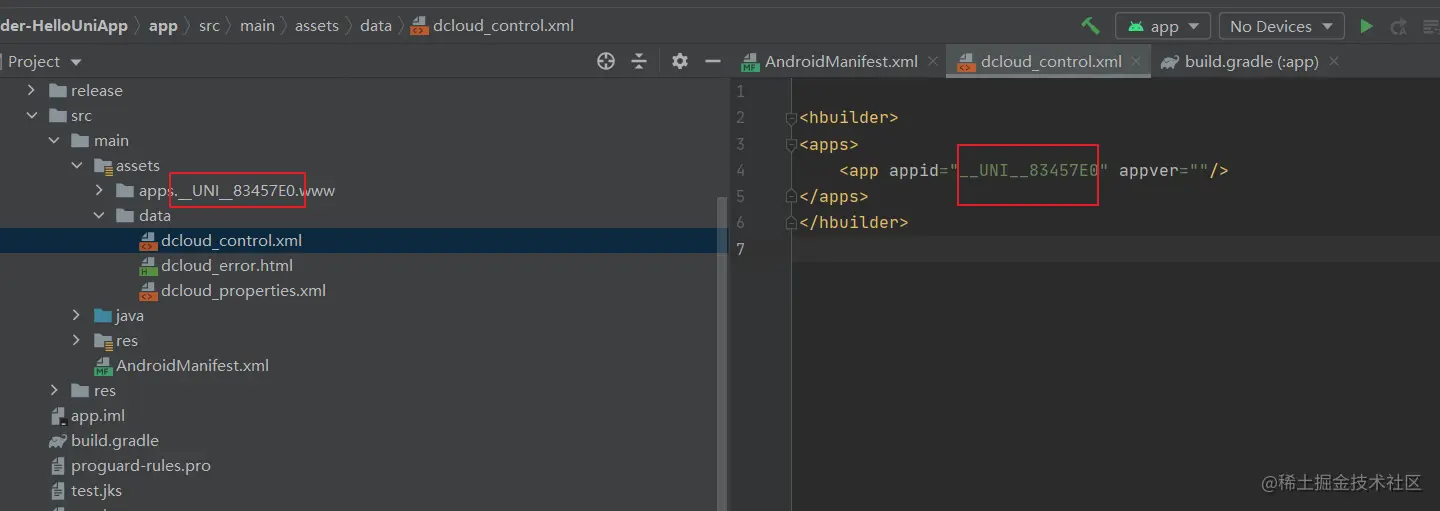Select dcloud_properties.xml file
Image resolution: width=1440 pixels, height=511 pixels.
click(243, 290)
